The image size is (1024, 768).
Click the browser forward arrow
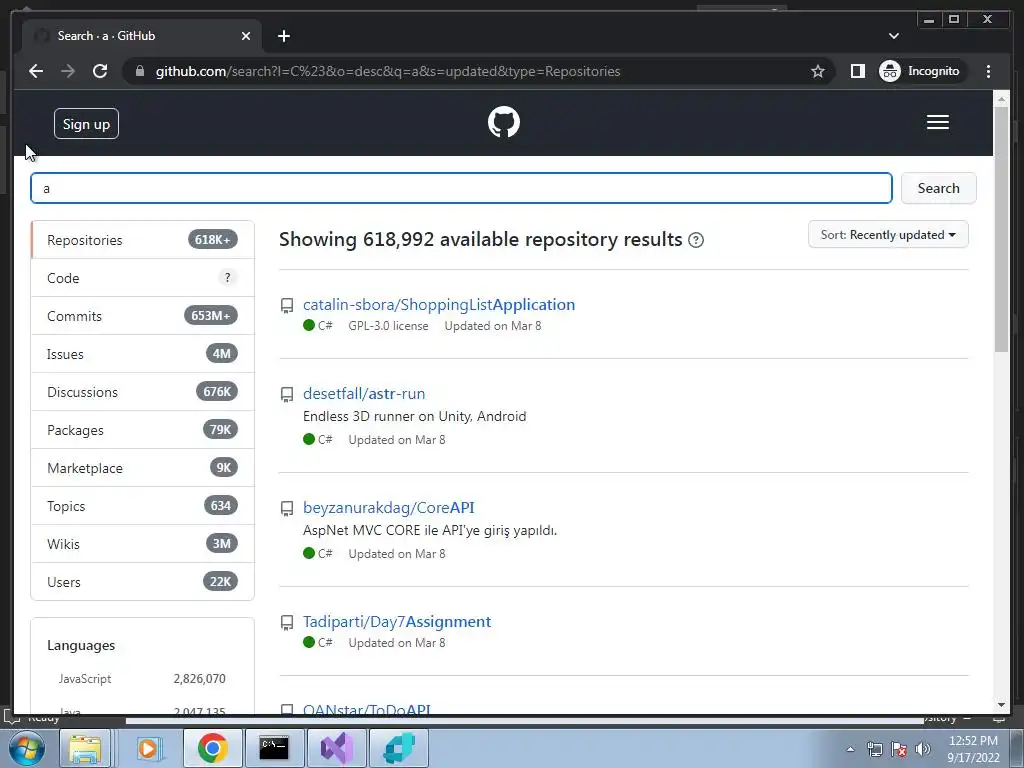68,71
